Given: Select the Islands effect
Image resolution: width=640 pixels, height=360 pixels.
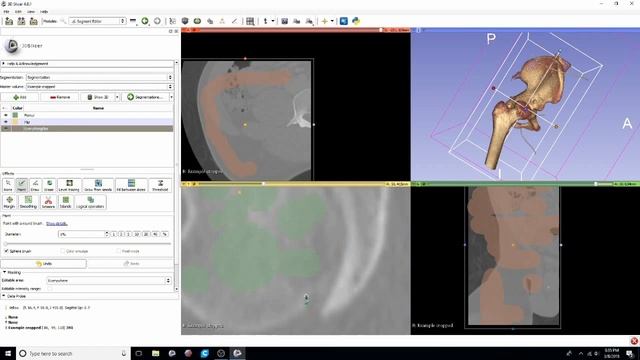Looking at the screenshot, I should 65,202.
